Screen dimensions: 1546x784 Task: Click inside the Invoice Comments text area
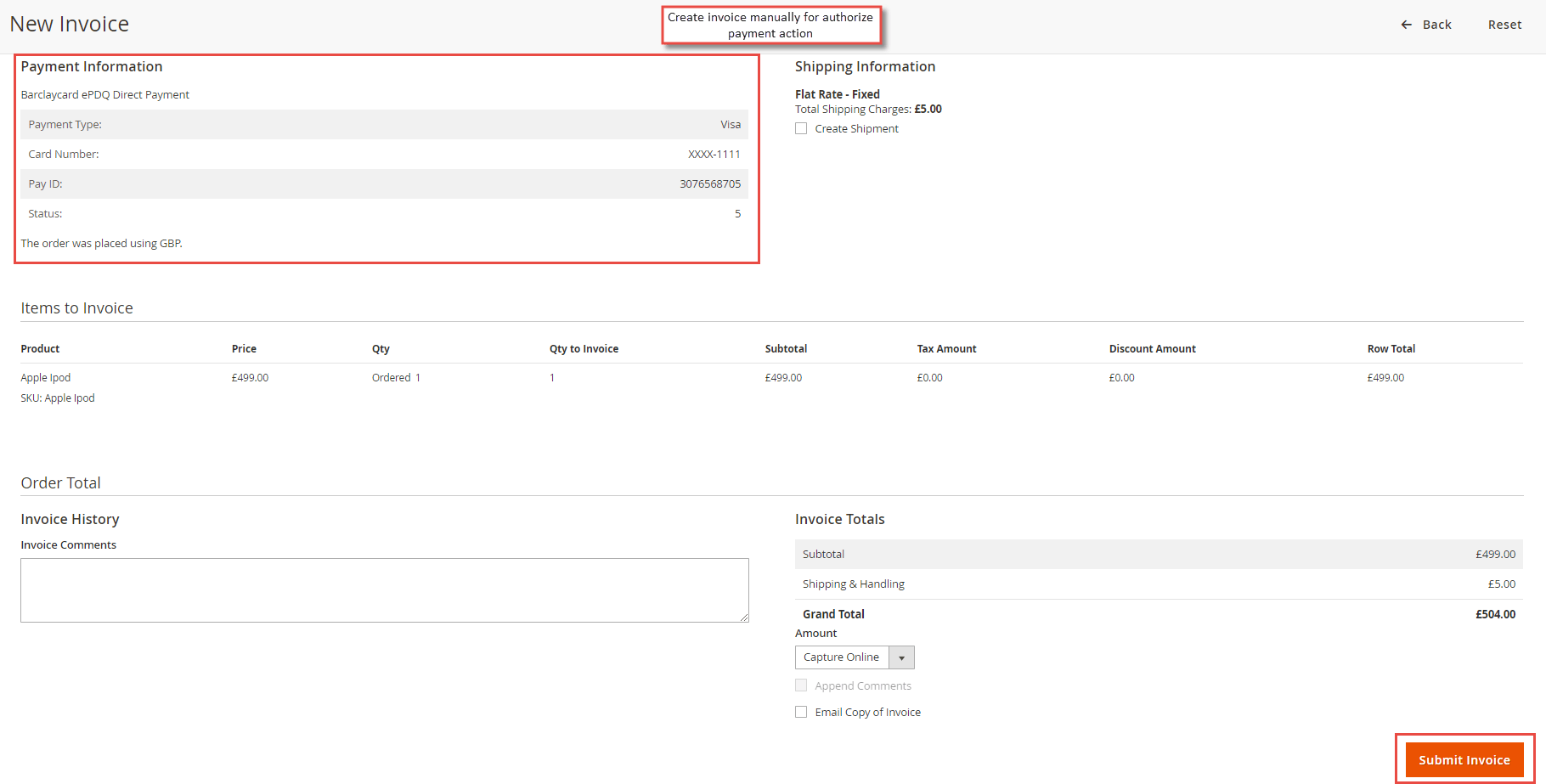tap(384, 589)
